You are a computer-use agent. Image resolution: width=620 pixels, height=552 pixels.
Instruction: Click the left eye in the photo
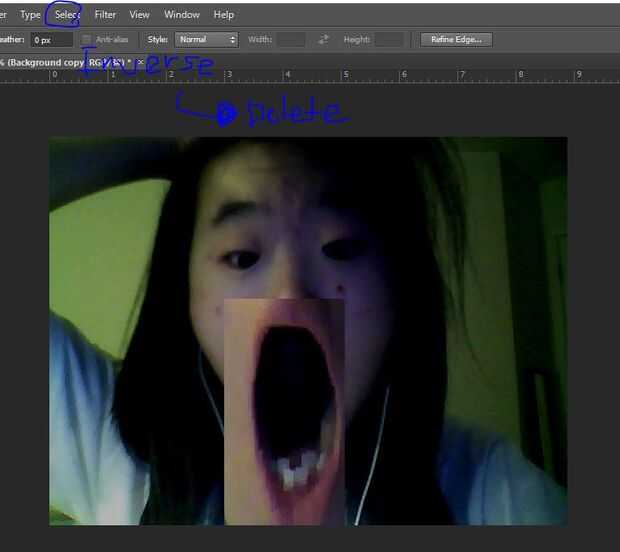tap(240, 259)
